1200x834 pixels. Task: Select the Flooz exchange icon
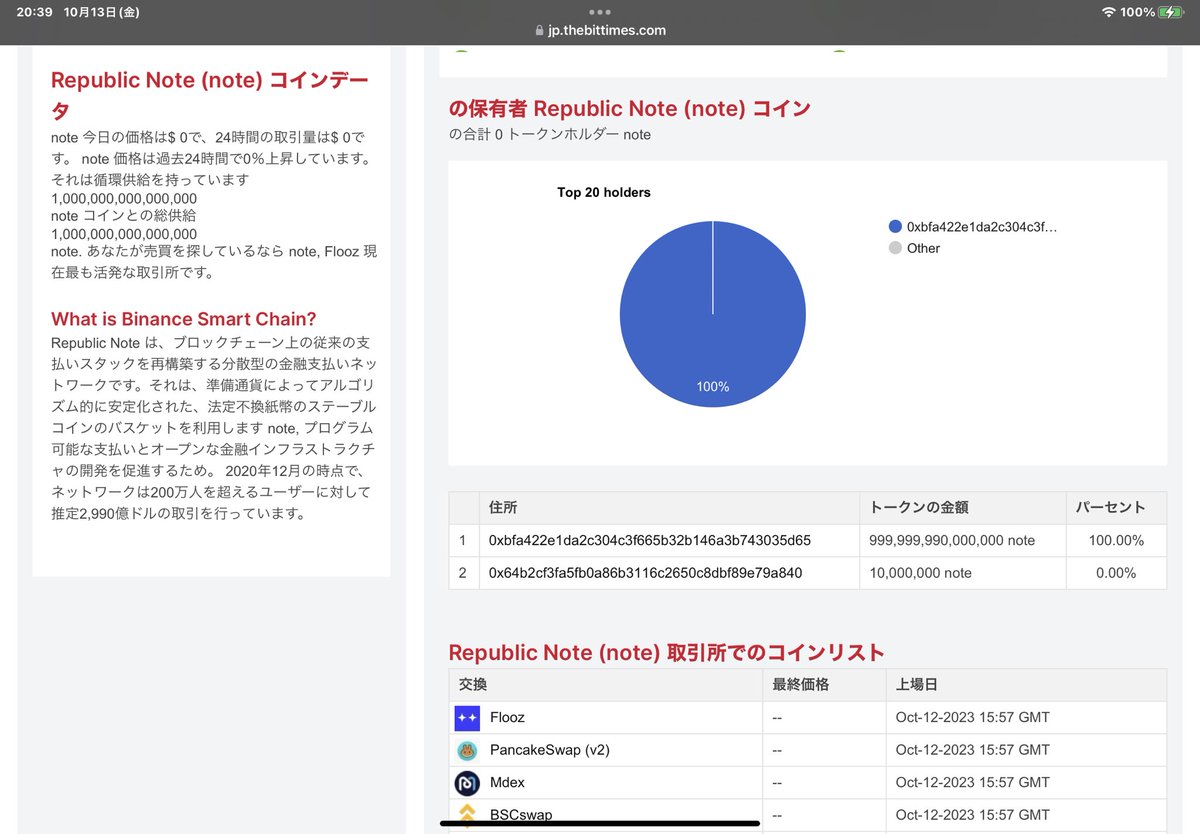466,717
